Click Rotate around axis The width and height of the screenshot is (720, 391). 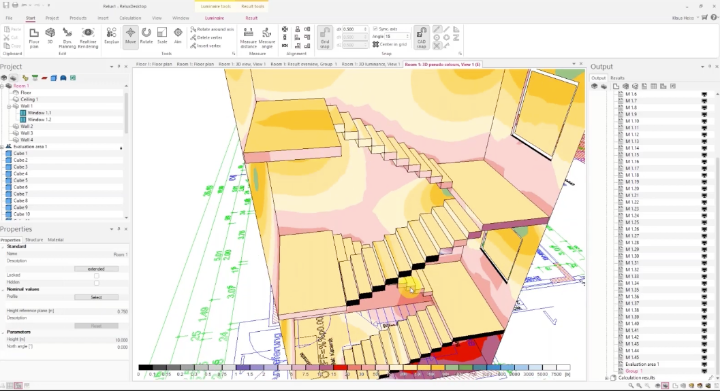coord(212,29)
